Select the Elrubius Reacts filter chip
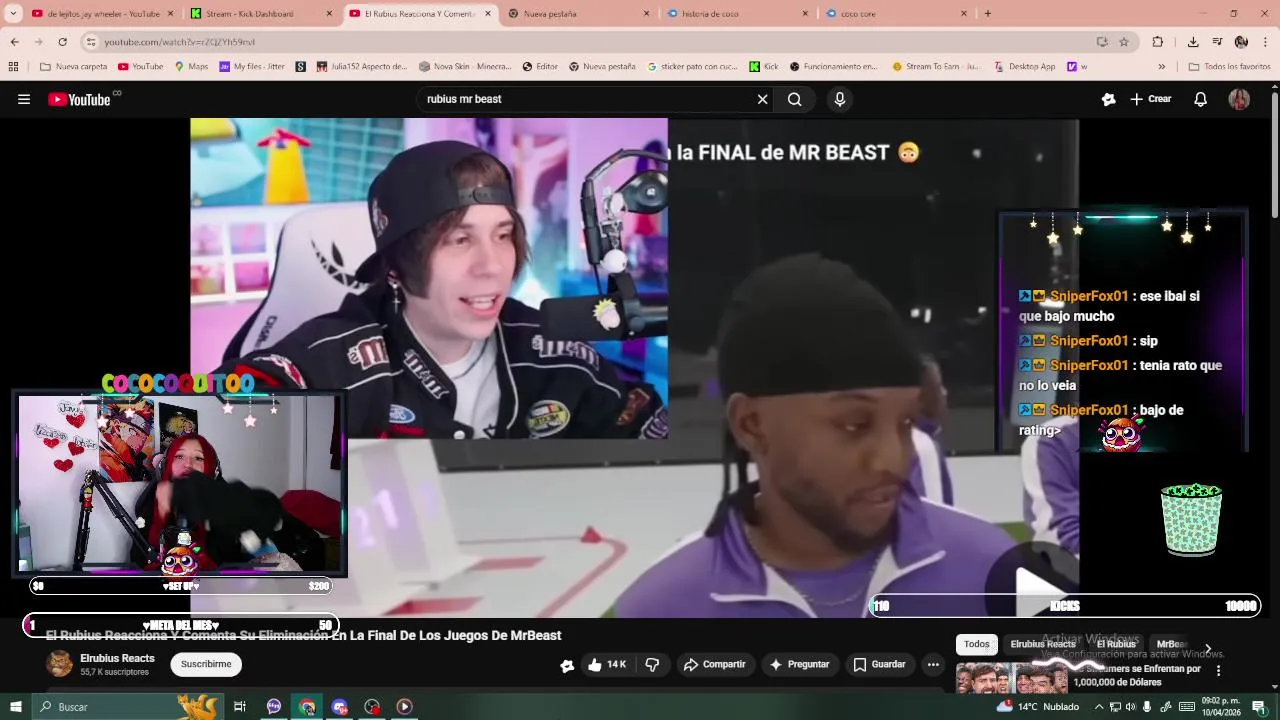The image size is (1280, 720). pos(1042,644)
